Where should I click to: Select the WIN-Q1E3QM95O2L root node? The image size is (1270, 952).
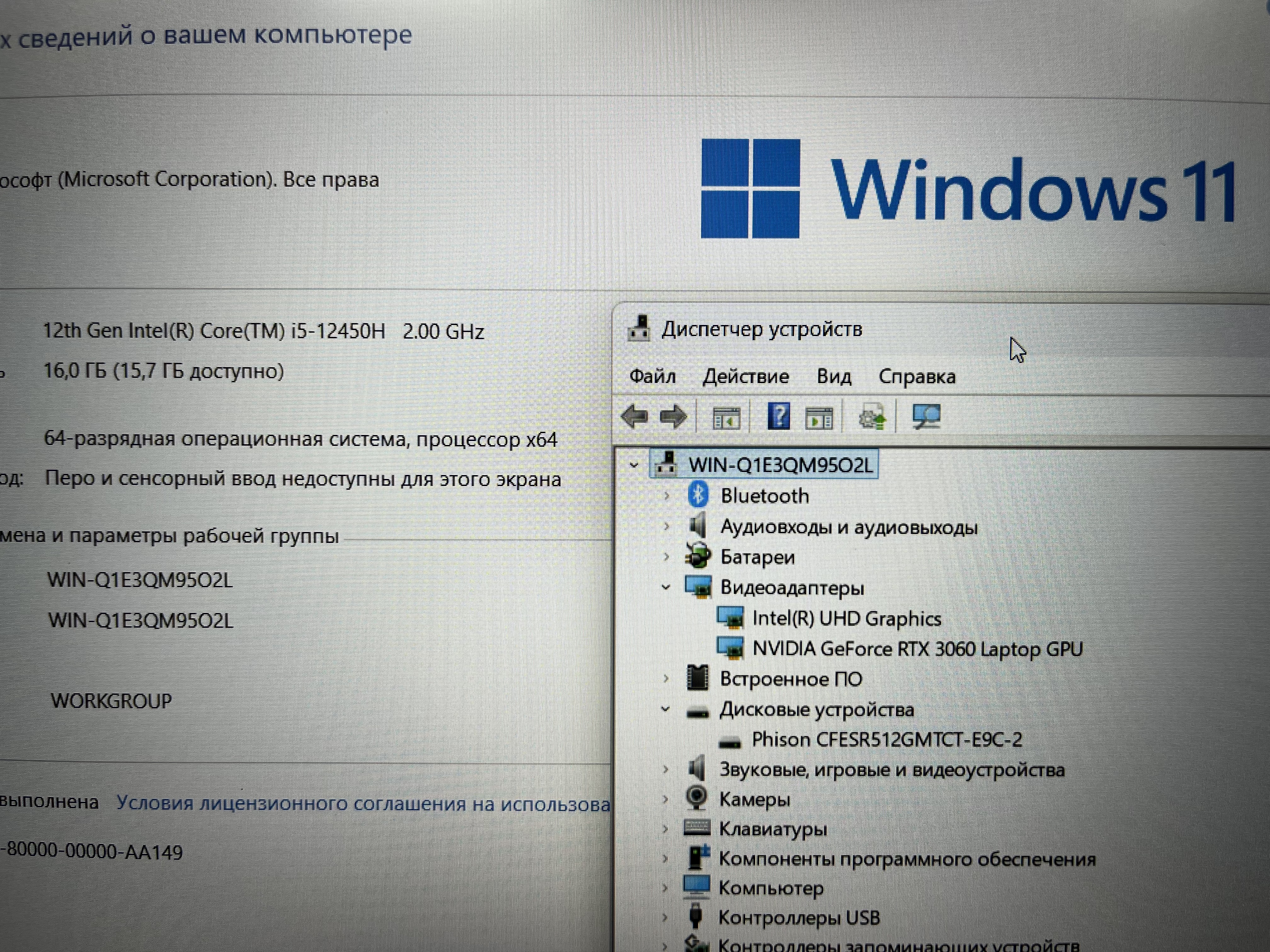(780, 465)
